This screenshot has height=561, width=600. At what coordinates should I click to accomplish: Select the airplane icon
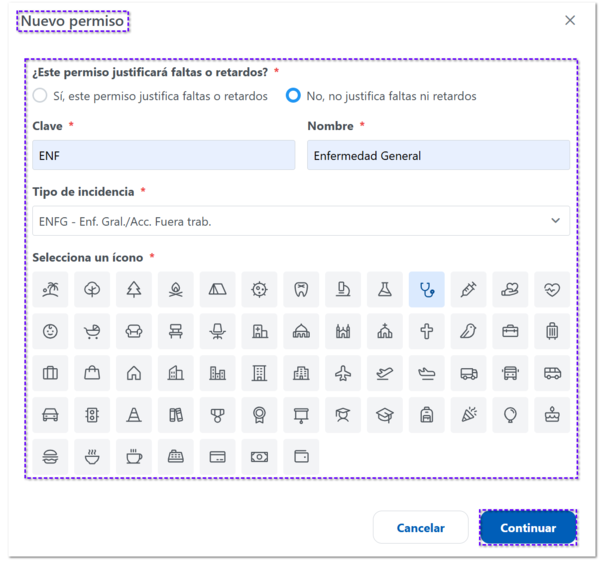[x=343, y=373]
